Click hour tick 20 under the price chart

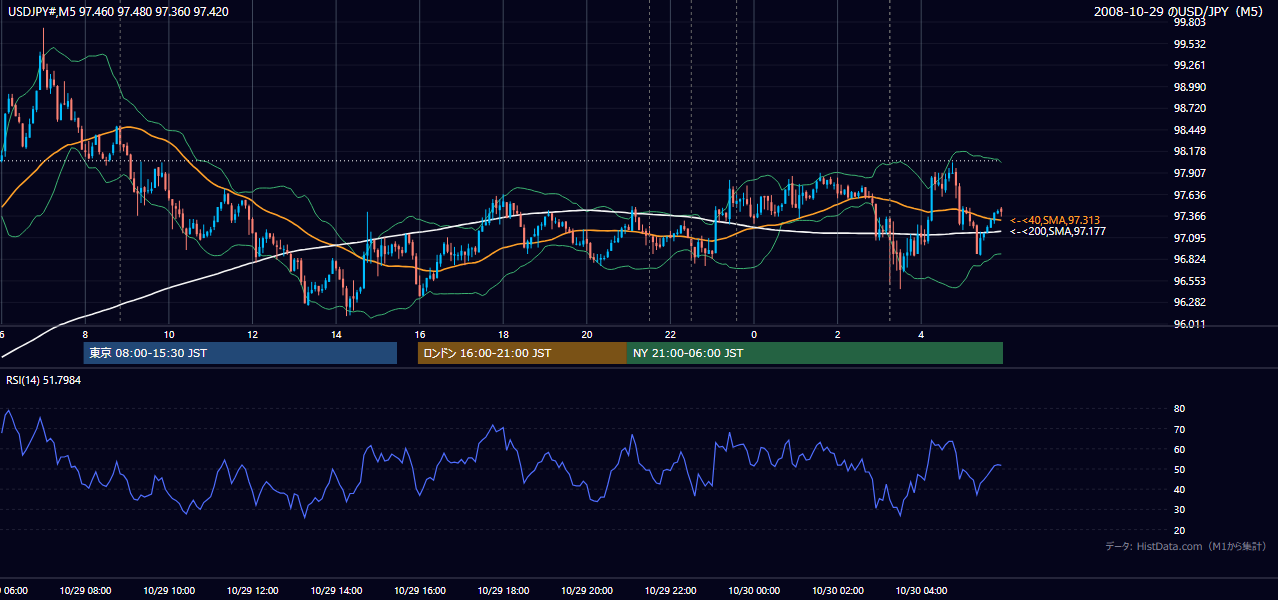pos(586,334)
